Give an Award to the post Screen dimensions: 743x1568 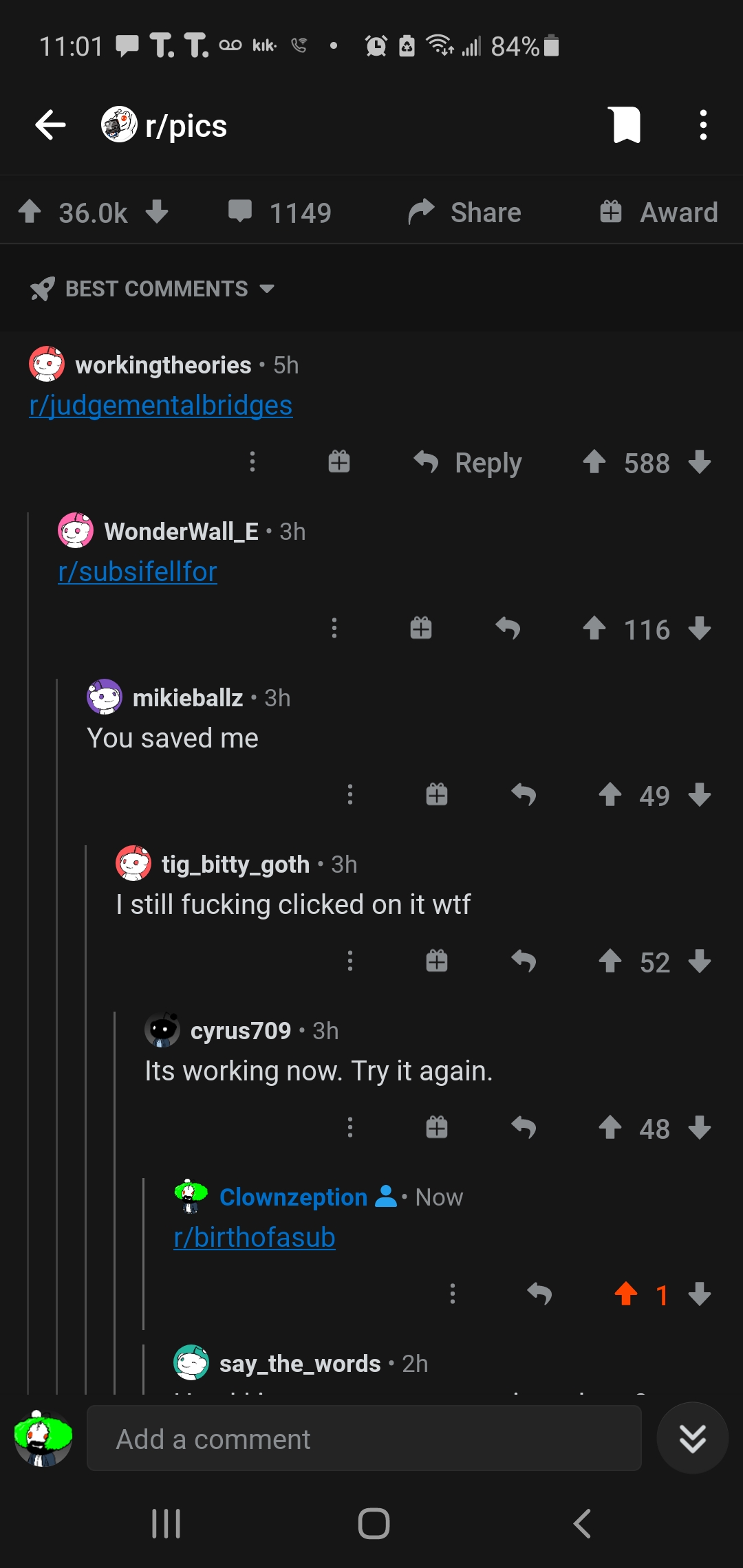(x=658, y=212)
